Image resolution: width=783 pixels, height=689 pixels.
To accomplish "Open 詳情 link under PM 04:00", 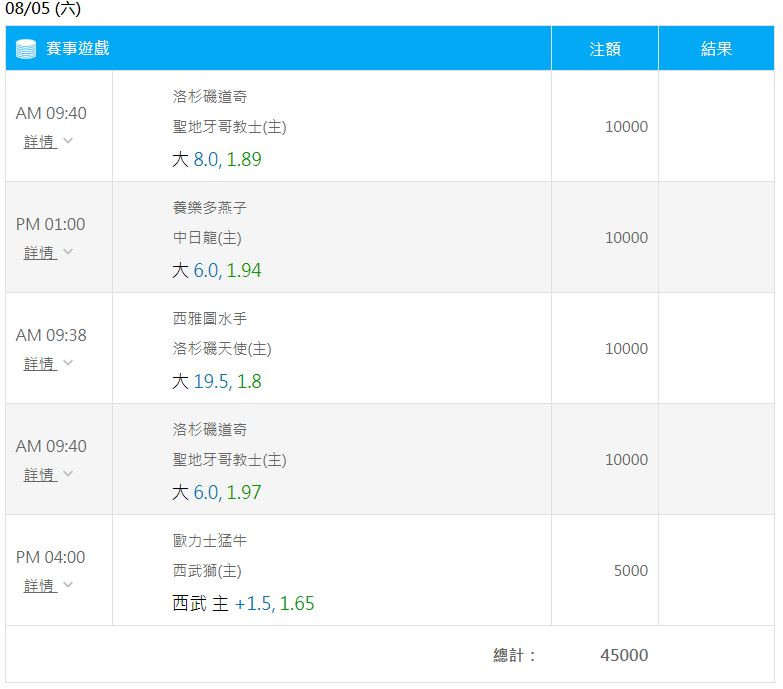I will tap(40, 586).
